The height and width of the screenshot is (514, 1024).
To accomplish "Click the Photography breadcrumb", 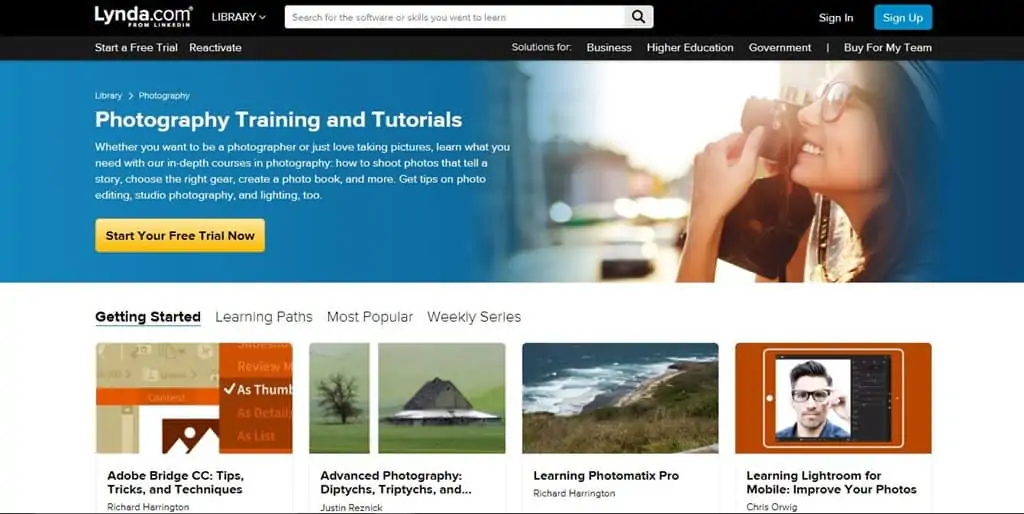I will tap(164, 95).
